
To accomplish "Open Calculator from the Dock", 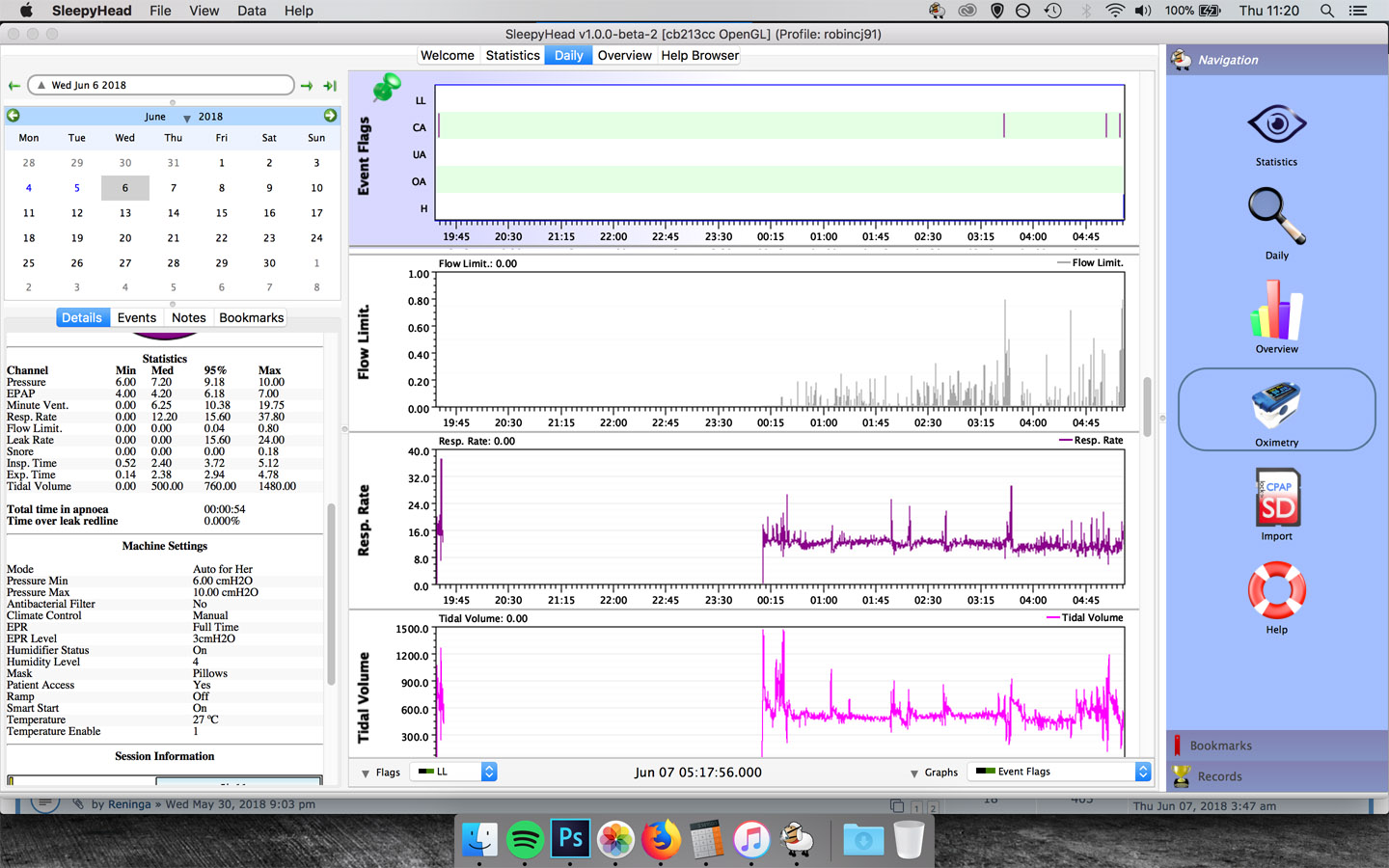I will coord(706,839).
